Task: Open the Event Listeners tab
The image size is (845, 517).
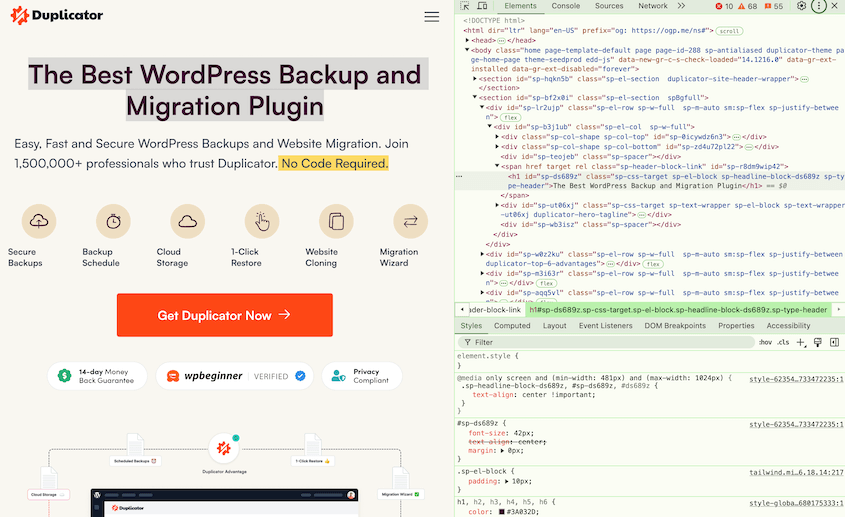Action: (x=606, y=326)
